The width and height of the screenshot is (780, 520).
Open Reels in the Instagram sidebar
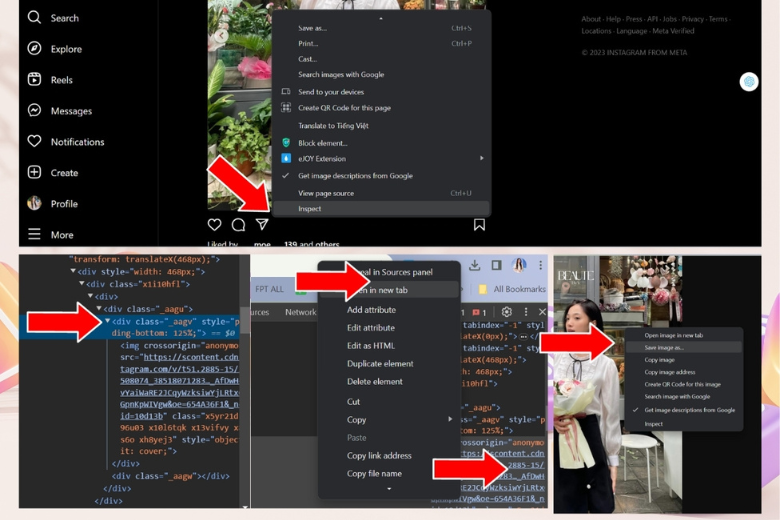[x=50, y=80]
